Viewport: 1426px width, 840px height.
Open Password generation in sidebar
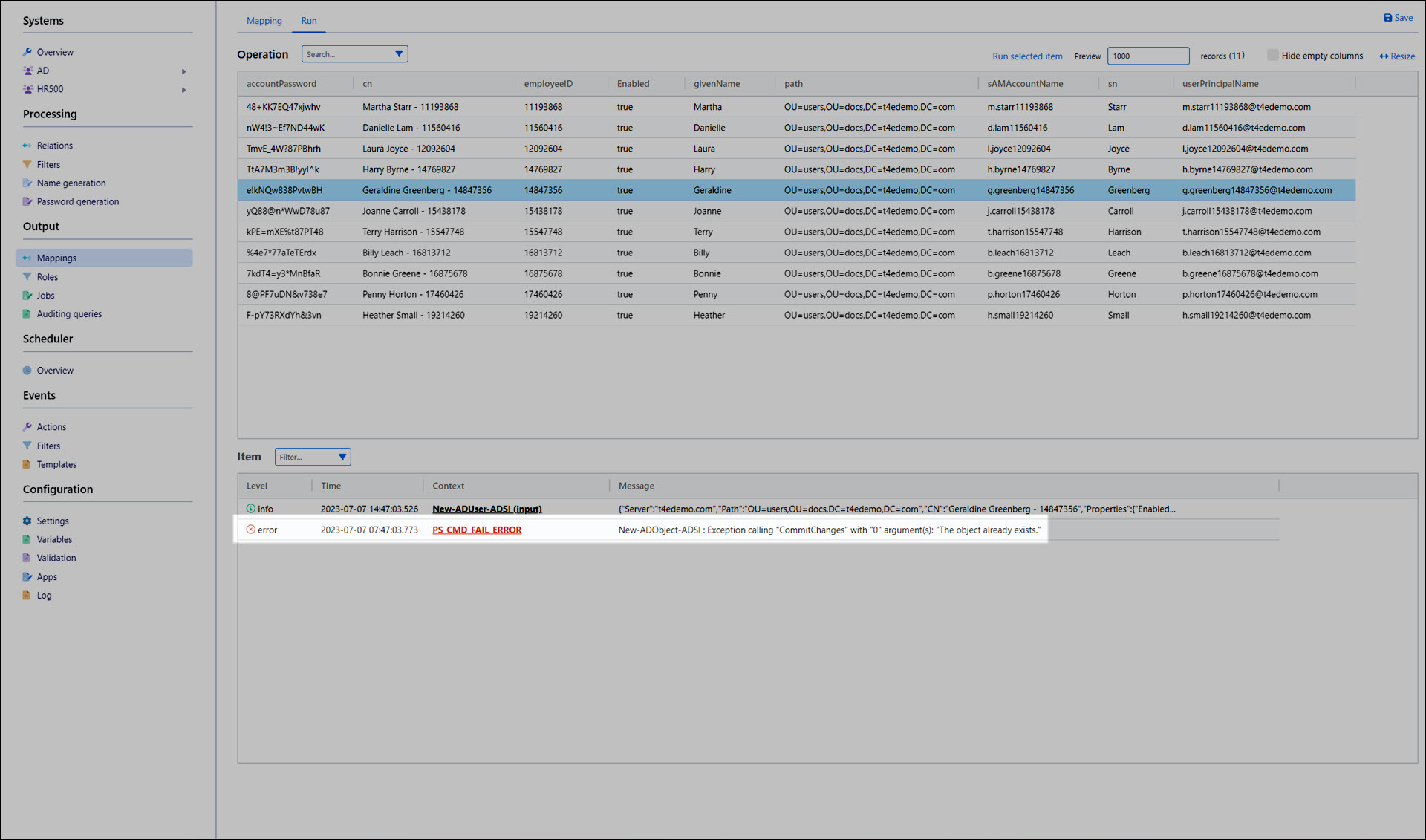77,201
